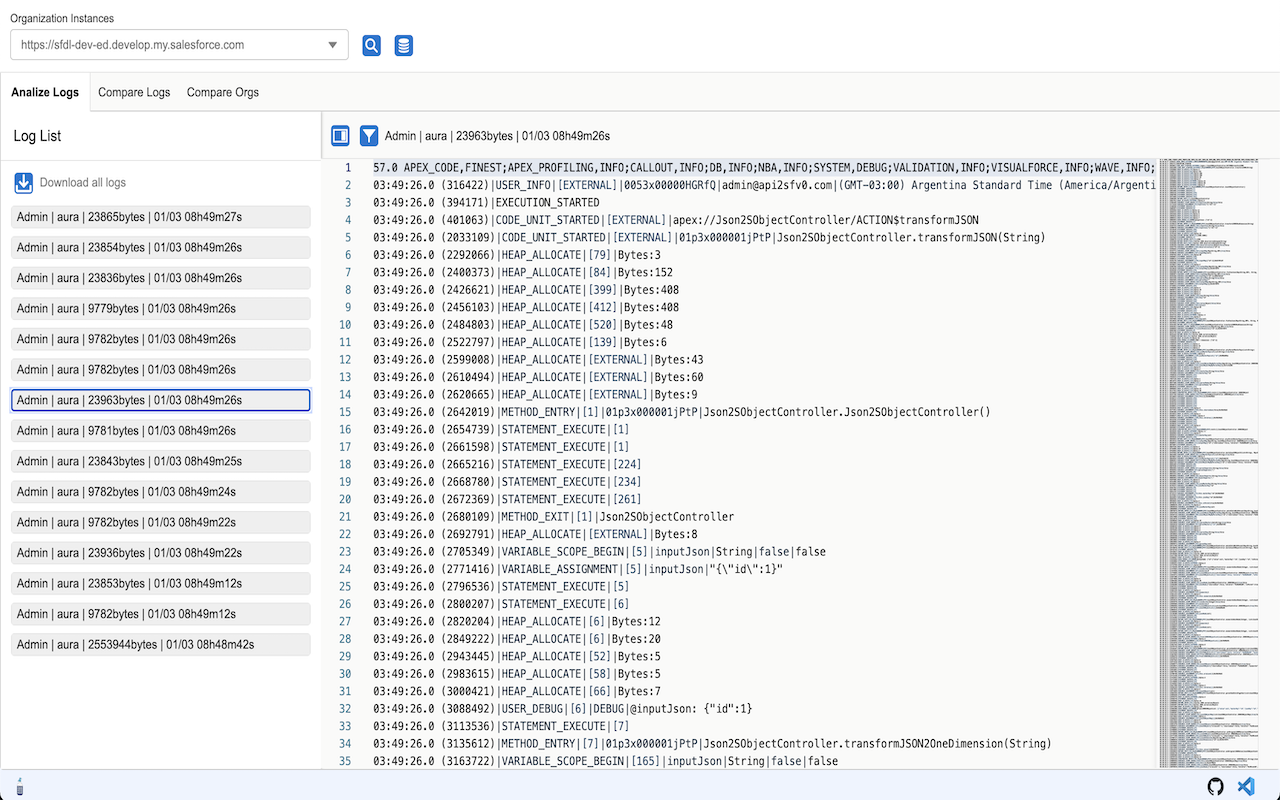Click the HEAP_ALLOCATE [84] Bytes:152 line

click(x=523, y=272)
